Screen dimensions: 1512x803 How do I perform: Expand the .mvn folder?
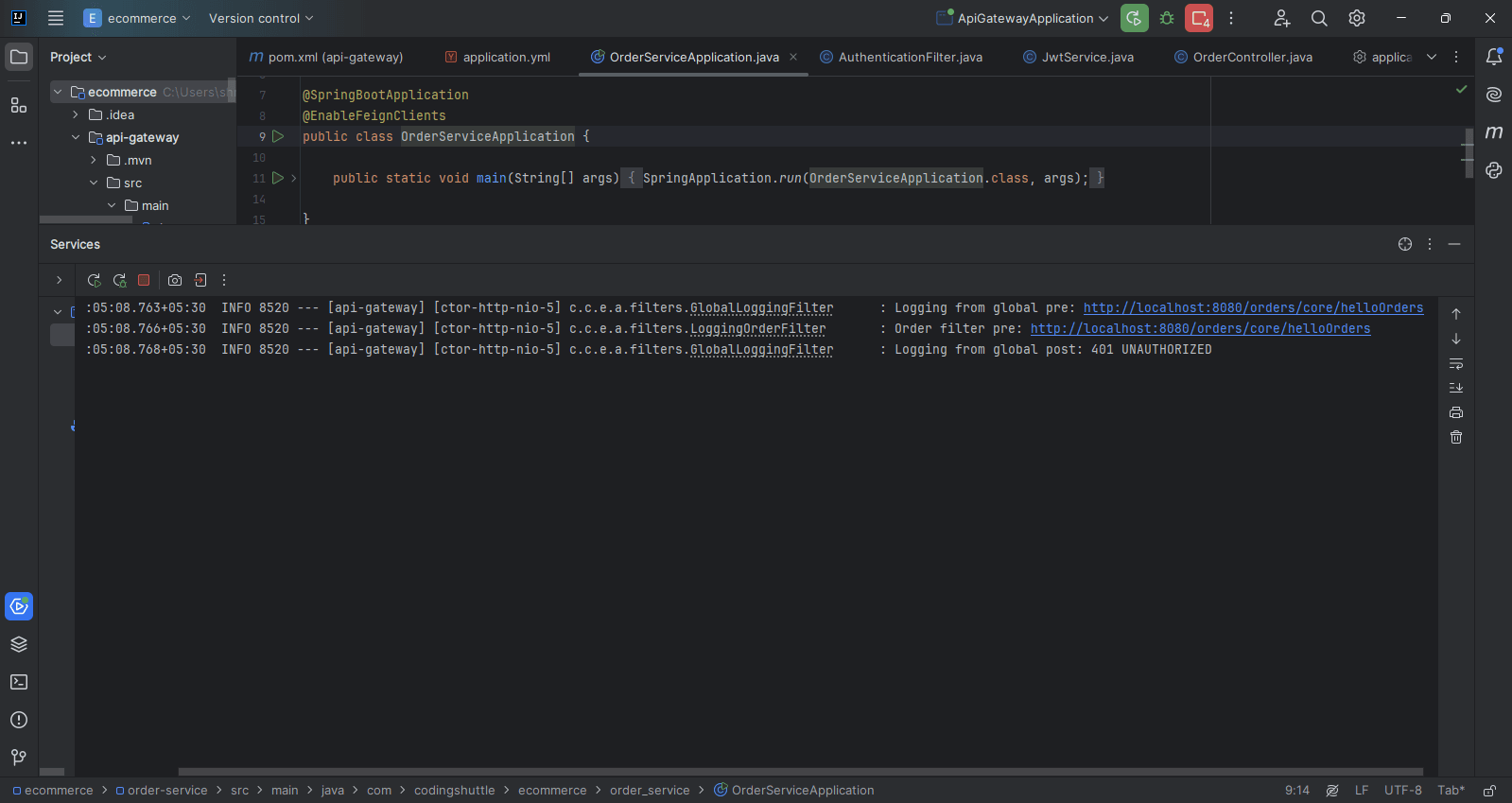(x=94, y=160)
